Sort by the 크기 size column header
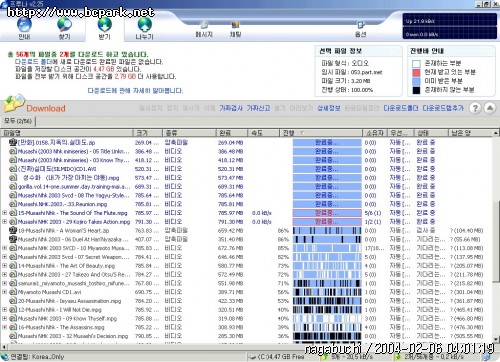Viewport: 500px width, 362px height. click(x=148, y=133)
